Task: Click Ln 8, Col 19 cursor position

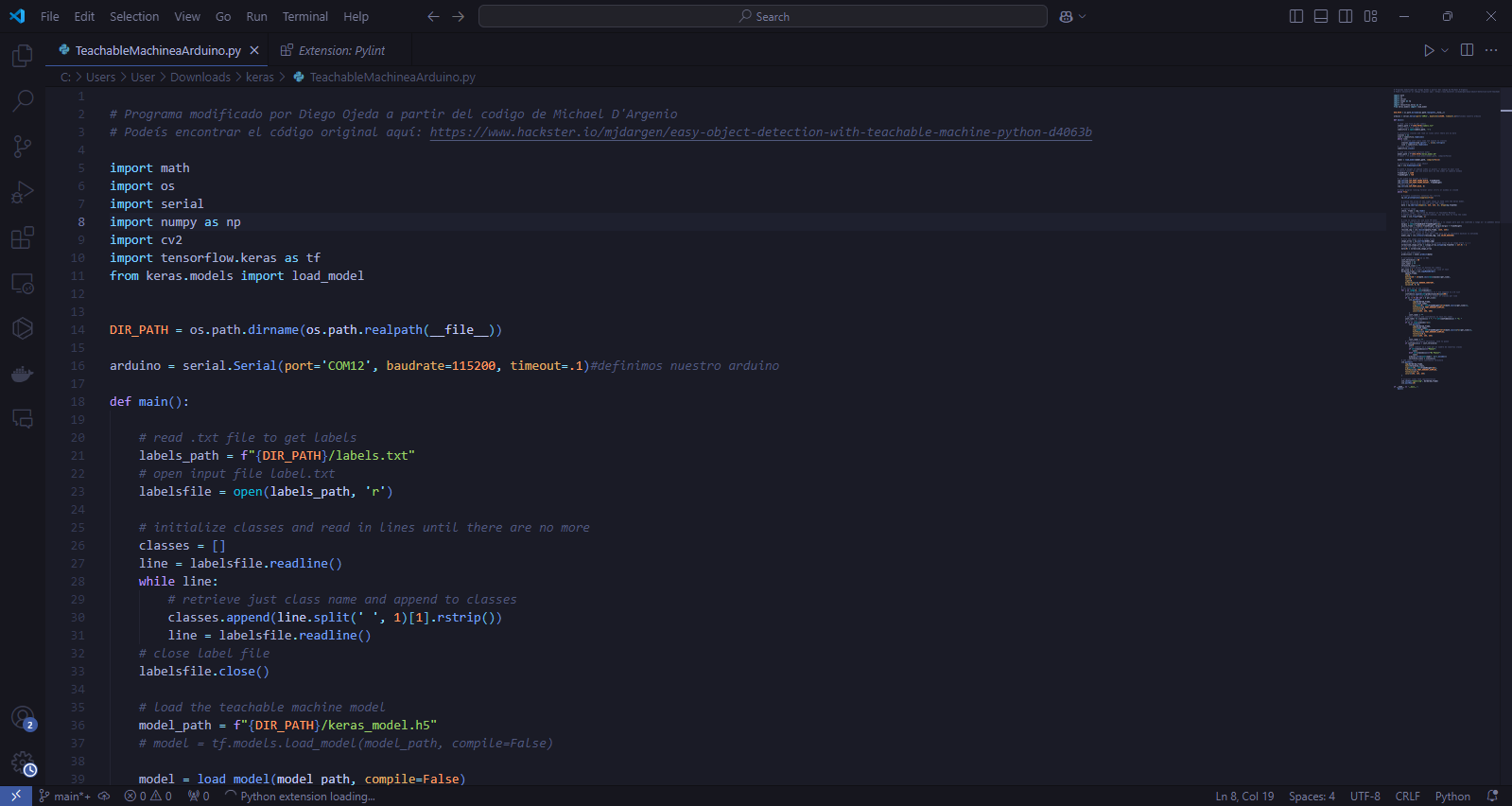Action: 1244,796
